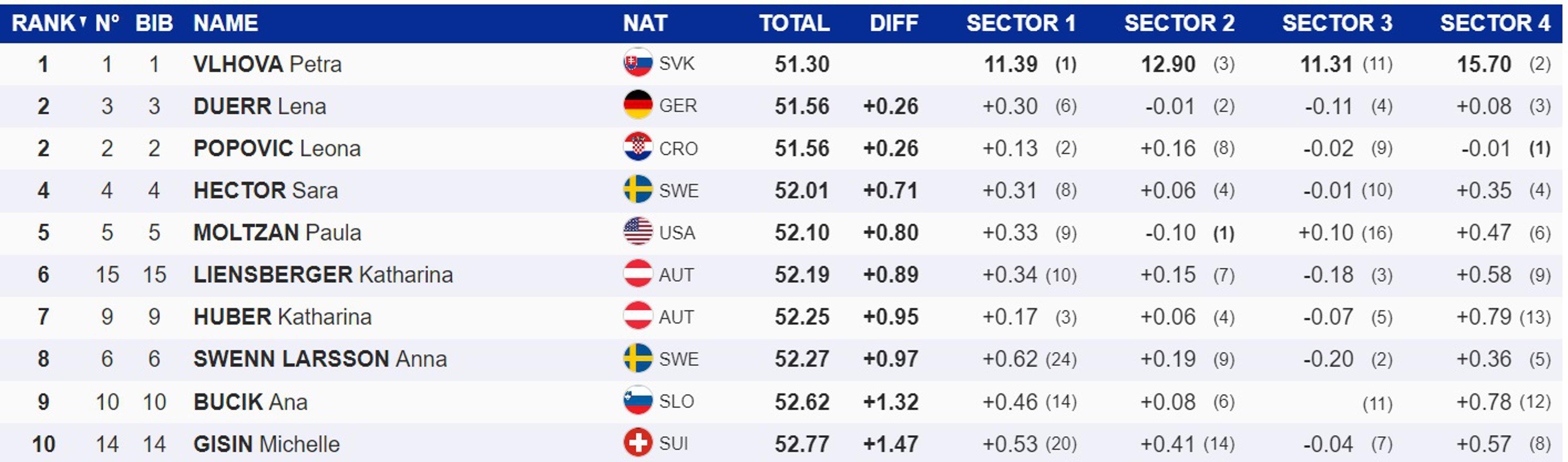This screenshot has height=462, width=1568.
Task: Click Slovakia flag icon beside SVK
Action: [637, 63]
